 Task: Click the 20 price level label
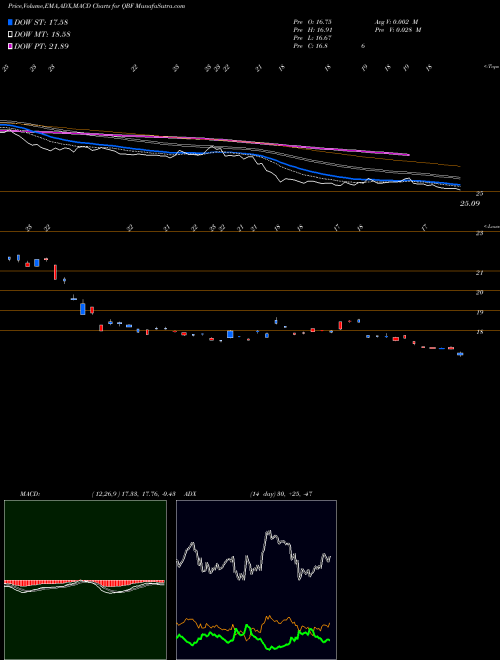coord(479,293)
